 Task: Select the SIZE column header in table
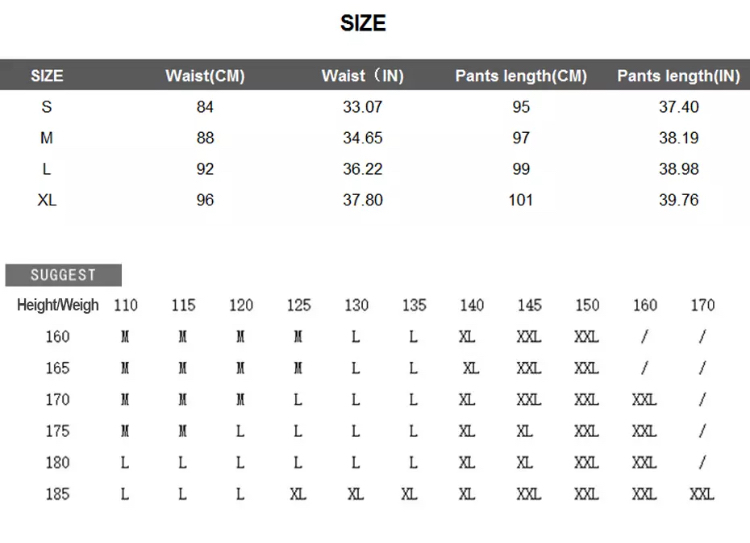[x=47, y=76]
